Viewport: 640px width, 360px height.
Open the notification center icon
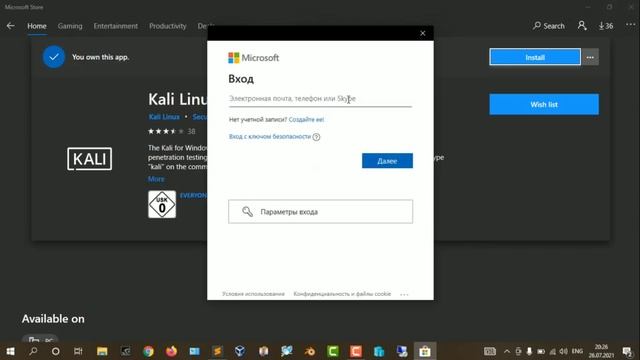(627, 351)
